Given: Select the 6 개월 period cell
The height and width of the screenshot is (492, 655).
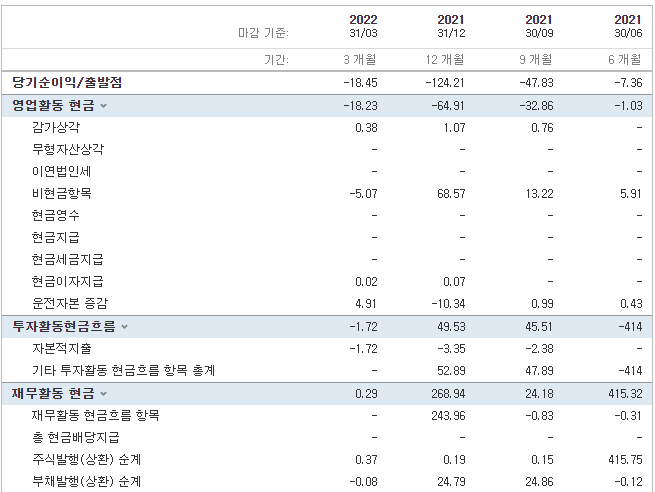Looking at the screenshot, I should coord(625,60).
